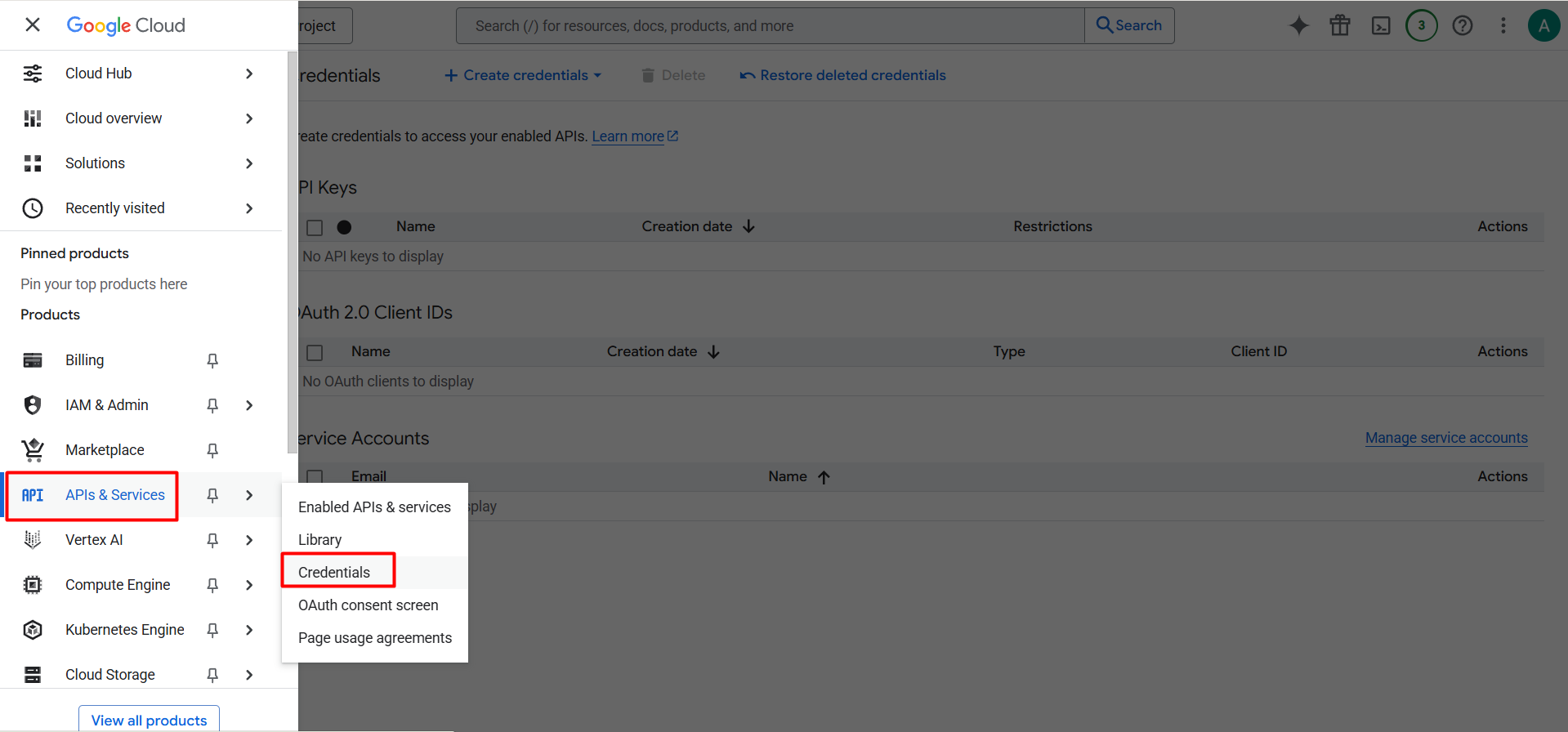Close the navigation menu with the X icon
Screen dimensions: 1568x732
point(33,25)
